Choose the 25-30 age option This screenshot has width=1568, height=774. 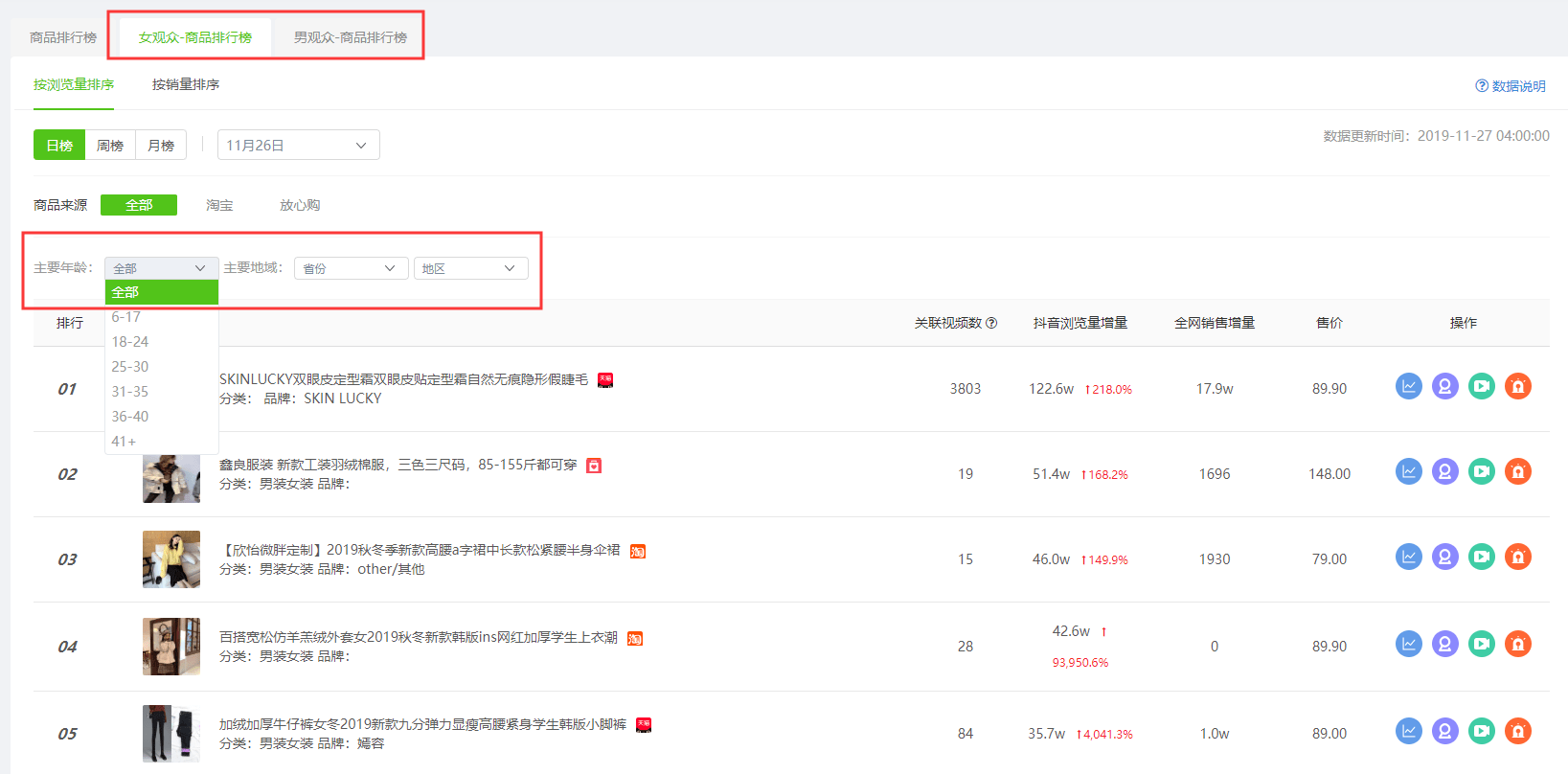tap(130, 367)
